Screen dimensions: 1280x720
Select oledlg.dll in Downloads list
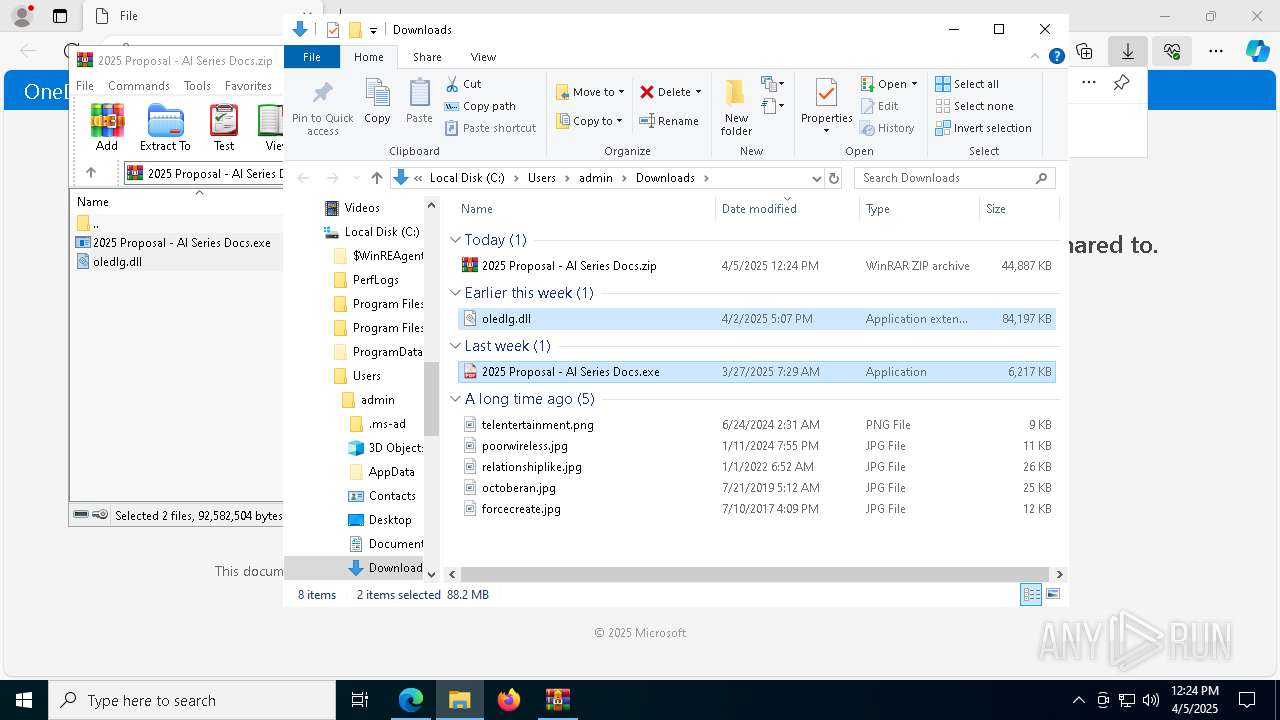tap(757, 319)
